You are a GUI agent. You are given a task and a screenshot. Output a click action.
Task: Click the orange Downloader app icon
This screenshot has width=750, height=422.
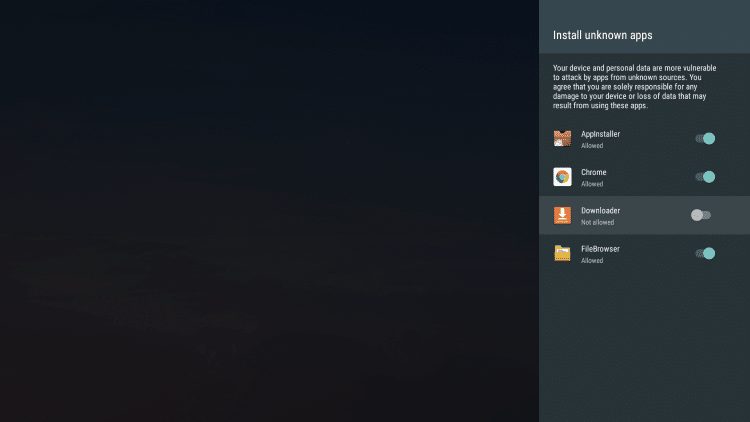[562, 215]
